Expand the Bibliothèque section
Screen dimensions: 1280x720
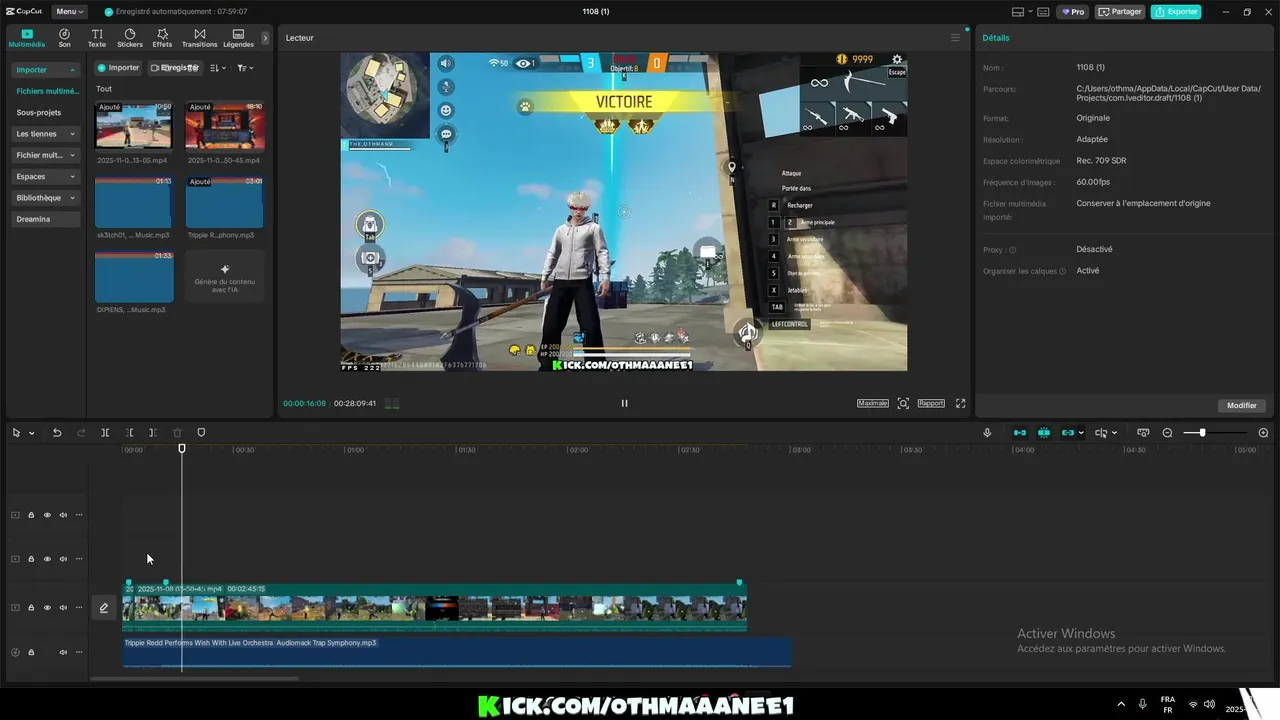click(46, 198)
